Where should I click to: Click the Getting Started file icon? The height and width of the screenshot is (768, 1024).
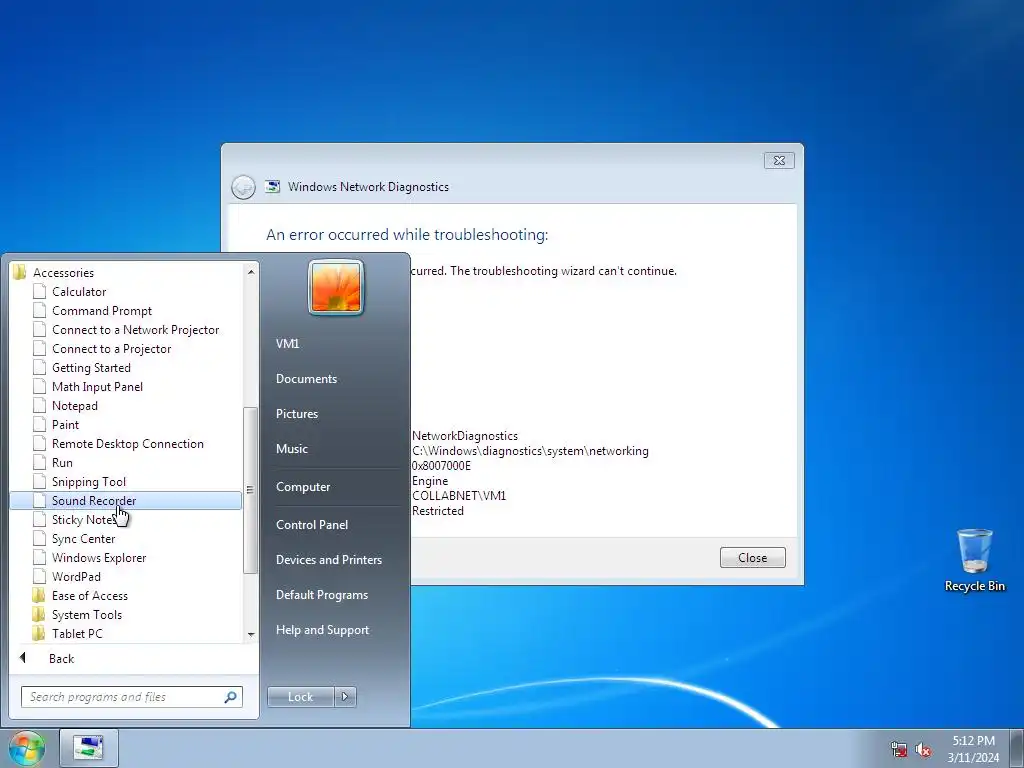coord(40,368)
